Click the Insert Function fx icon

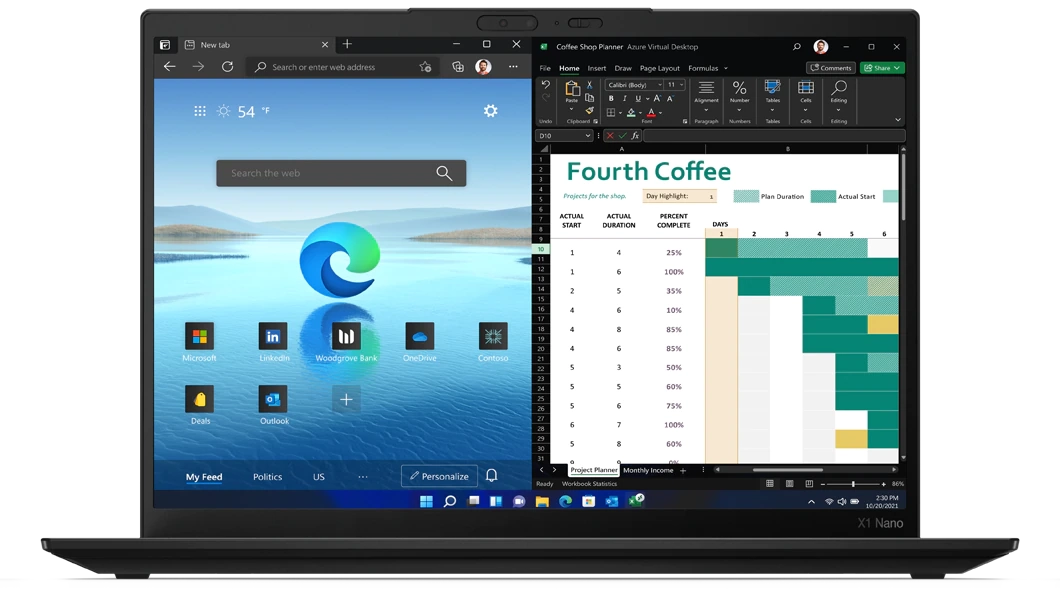click(634, 135)
